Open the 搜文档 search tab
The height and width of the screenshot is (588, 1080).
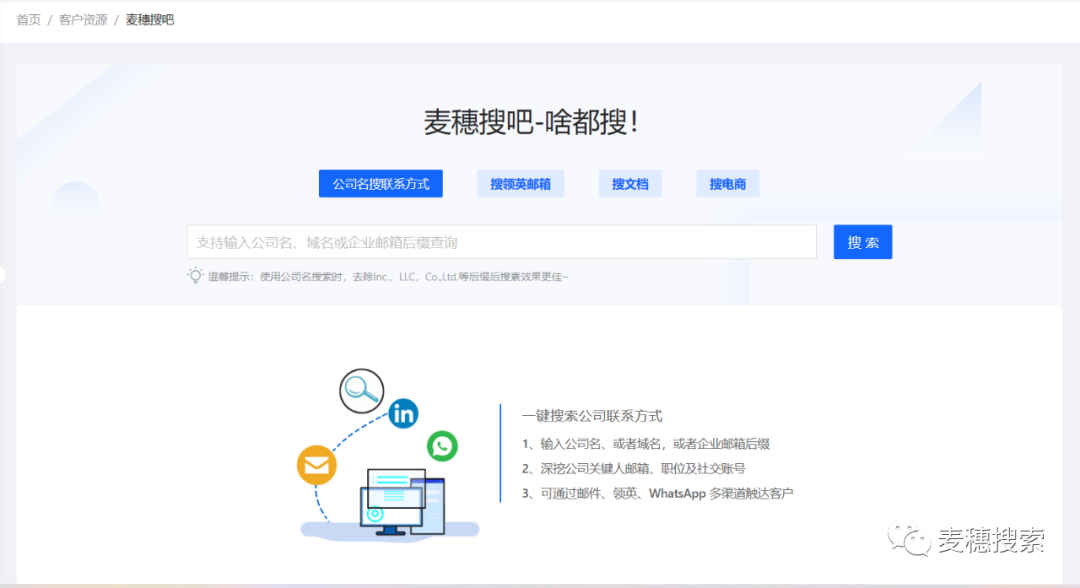point(630,183)
